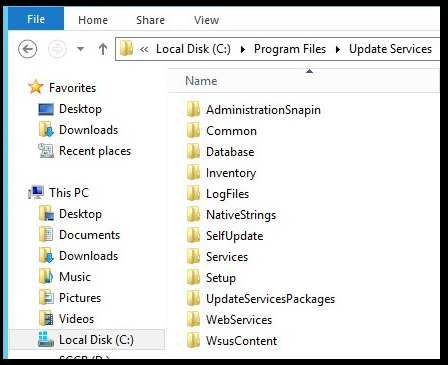Click the This PC computer icon
This screenshot has width=448, height=365.
(x=36, y=192)
